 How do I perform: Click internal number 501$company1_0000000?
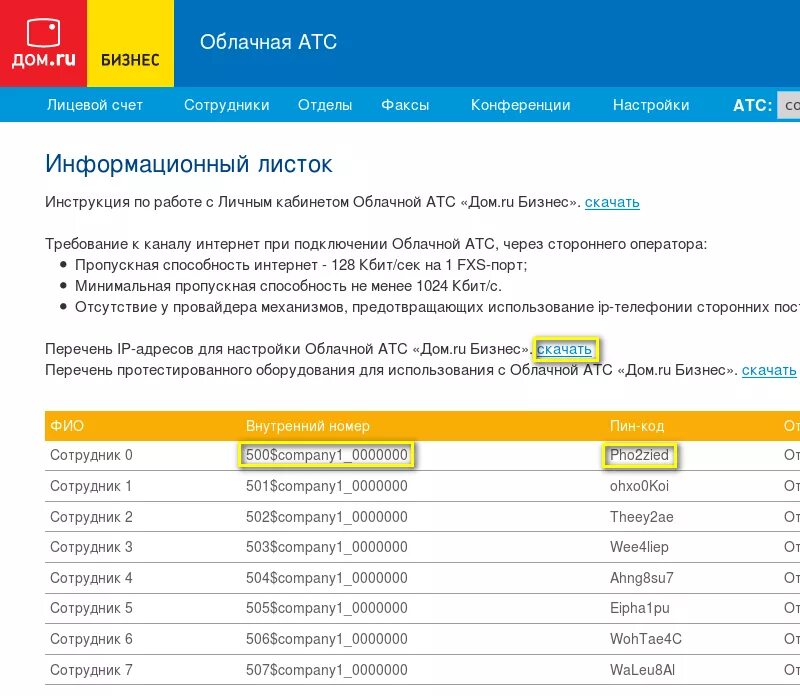tap(327, 486)
